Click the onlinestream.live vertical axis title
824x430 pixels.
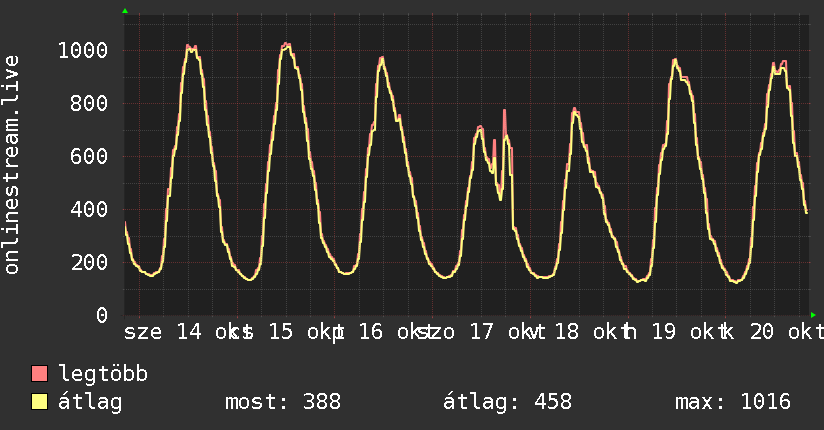point(11,165)
